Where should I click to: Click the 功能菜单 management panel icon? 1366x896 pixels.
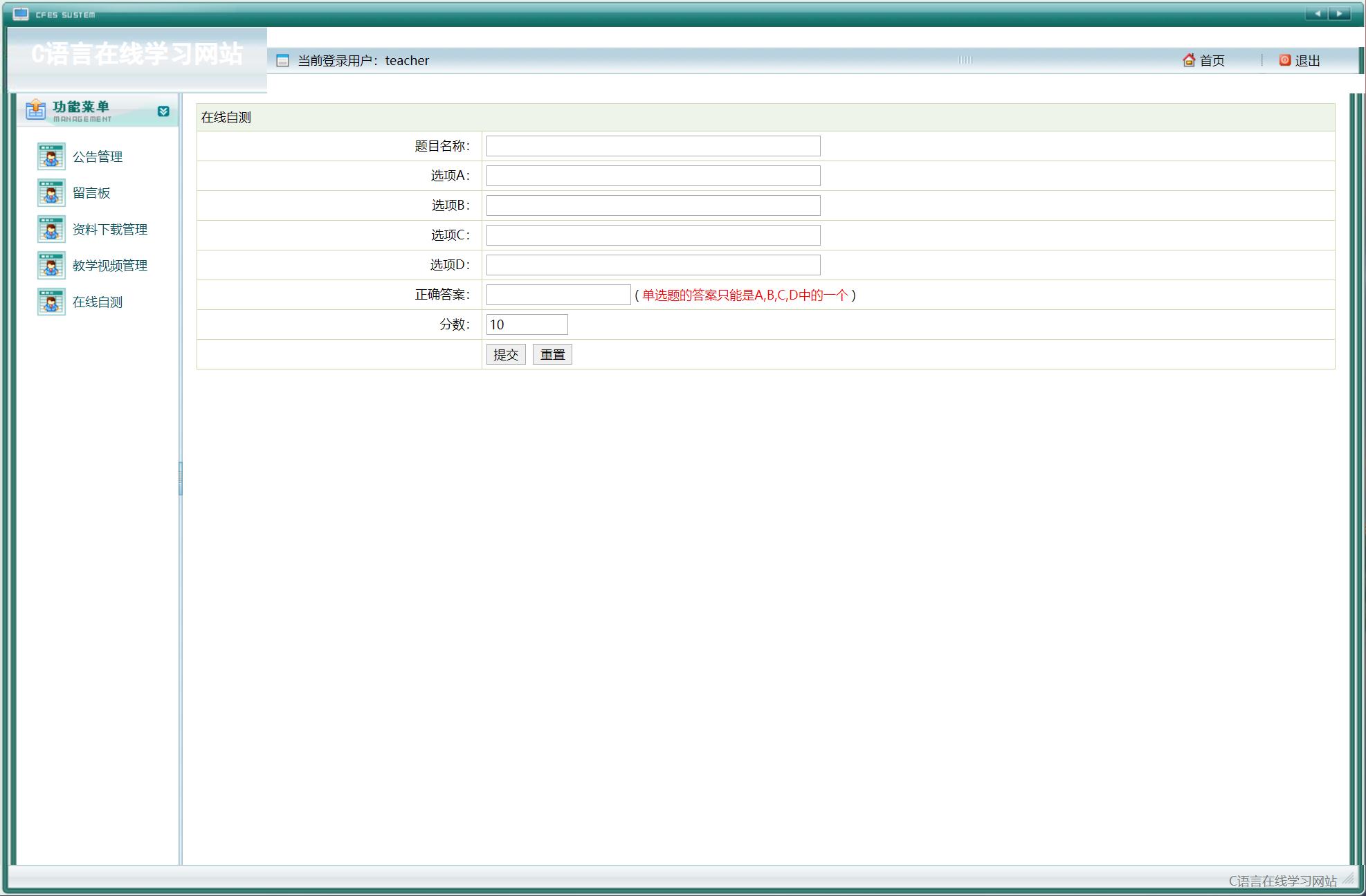pyautogui.click(x=35, y=109)
